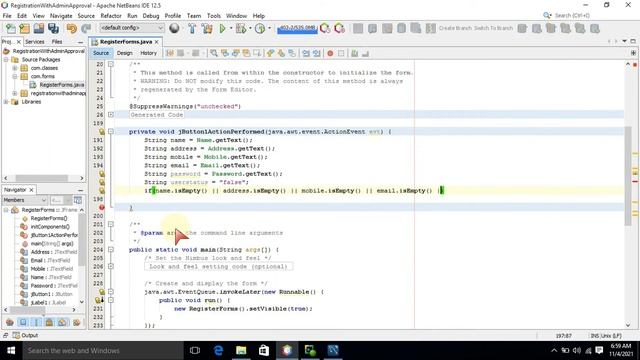Viewport: 640px width, 360px height.
Task: Expand the Look and feel setting code fold
Action: [x=111, y=266]
